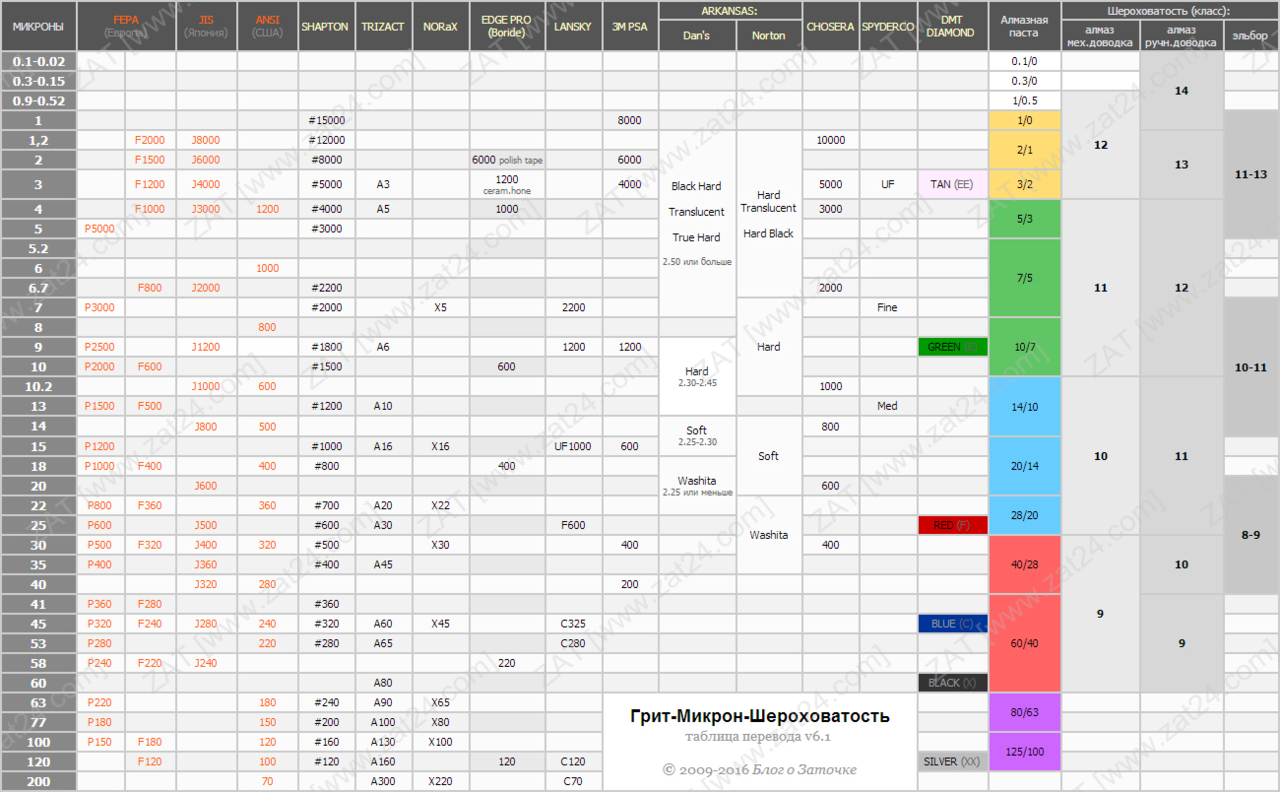Select the 10000 Chosera cell
This screenshot has width=1280, height=792.
point(830,140)
